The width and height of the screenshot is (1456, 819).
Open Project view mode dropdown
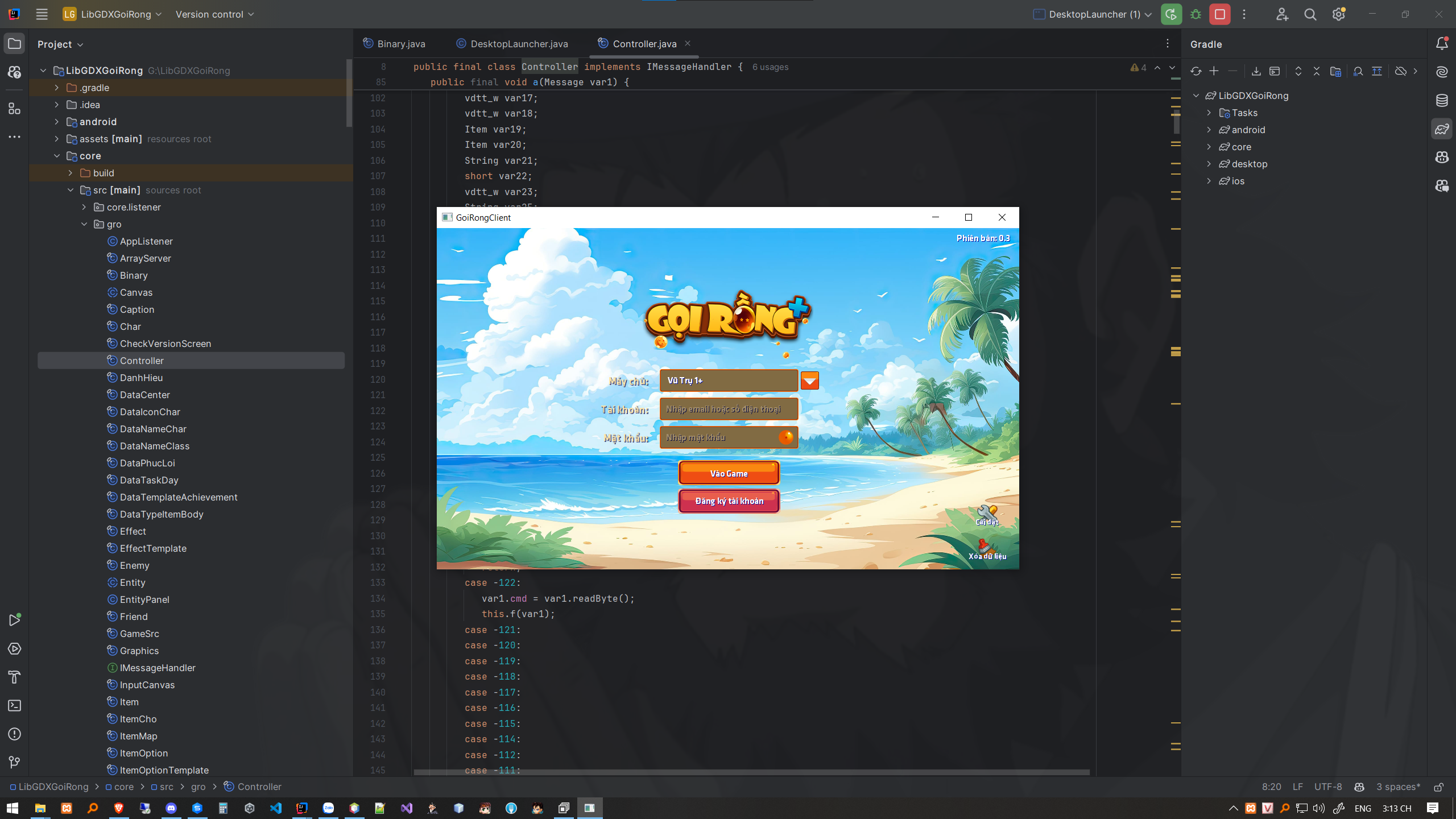[x=60, y=44]
